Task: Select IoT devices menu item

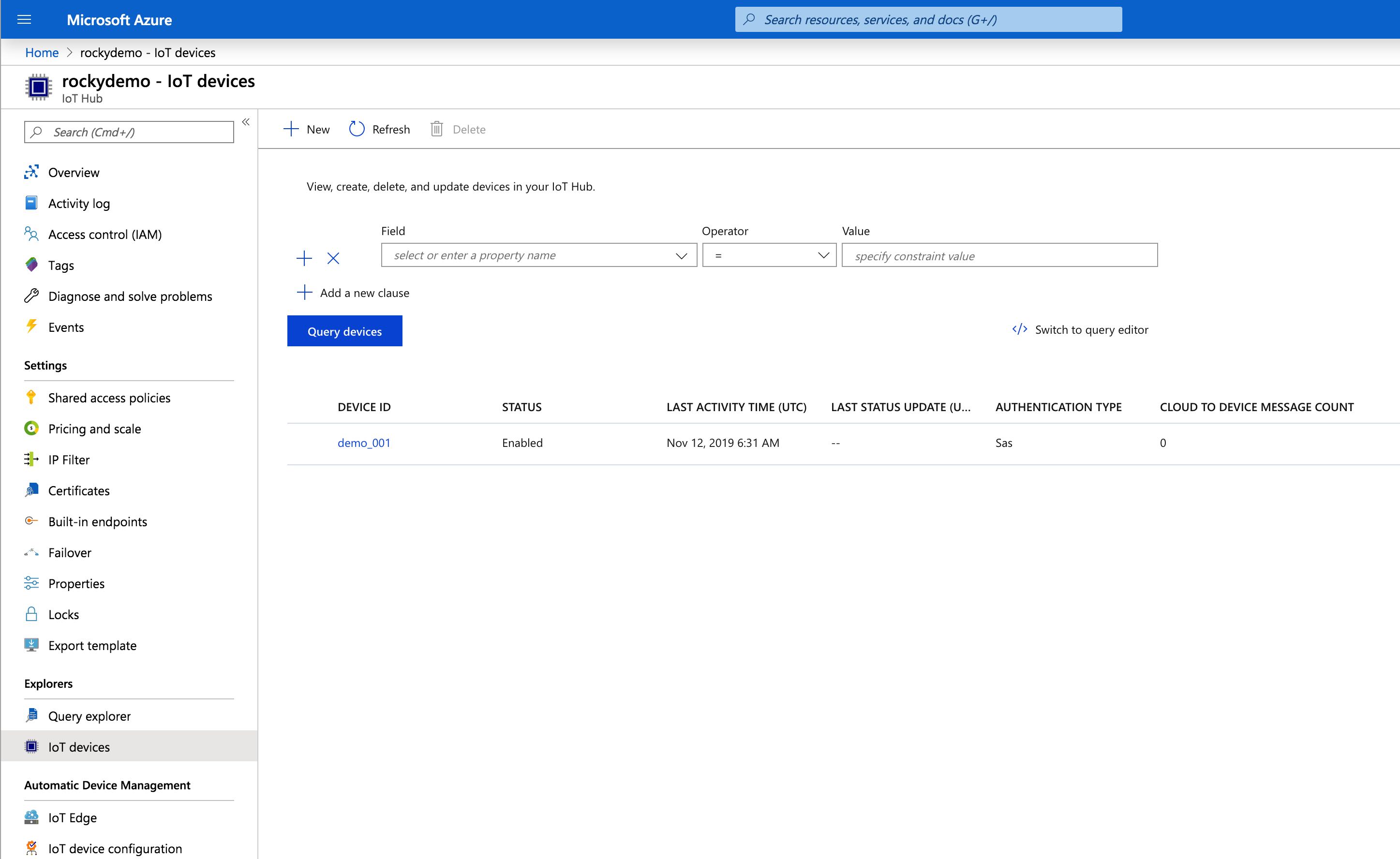Action: 79,747
